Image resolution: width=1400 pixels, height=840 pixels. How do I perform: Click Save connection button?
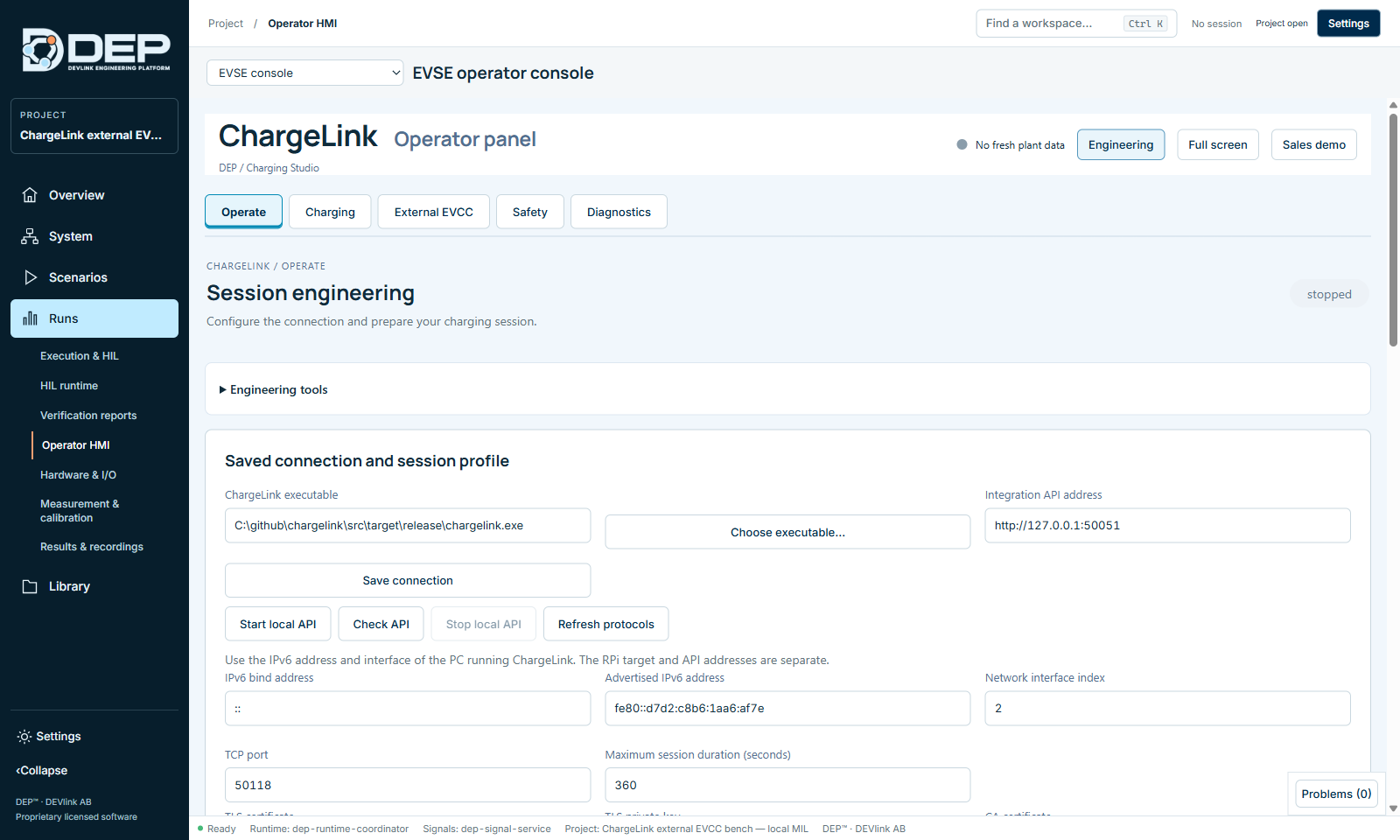coord(408,580)
